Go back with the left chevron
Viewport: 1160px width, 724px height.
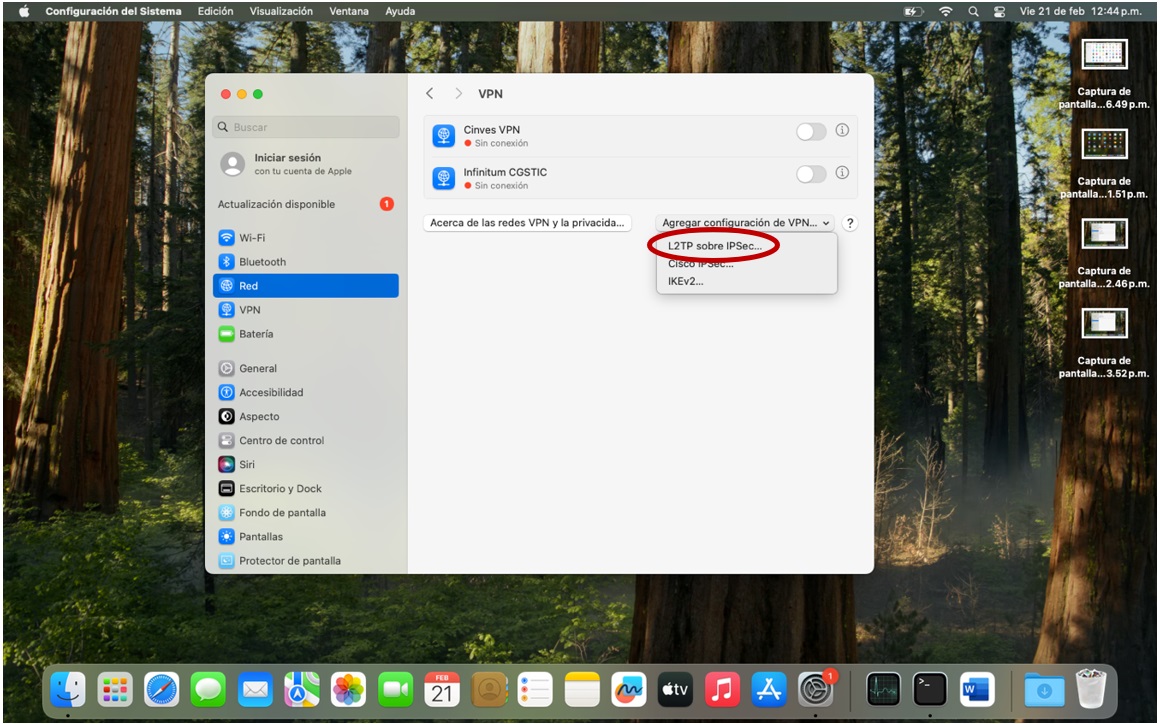430,94
